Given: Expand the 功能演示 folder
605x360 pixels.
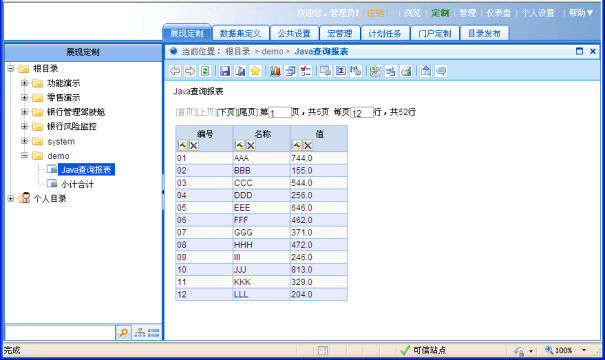Looking at the screenshot, I should (24, 83).
